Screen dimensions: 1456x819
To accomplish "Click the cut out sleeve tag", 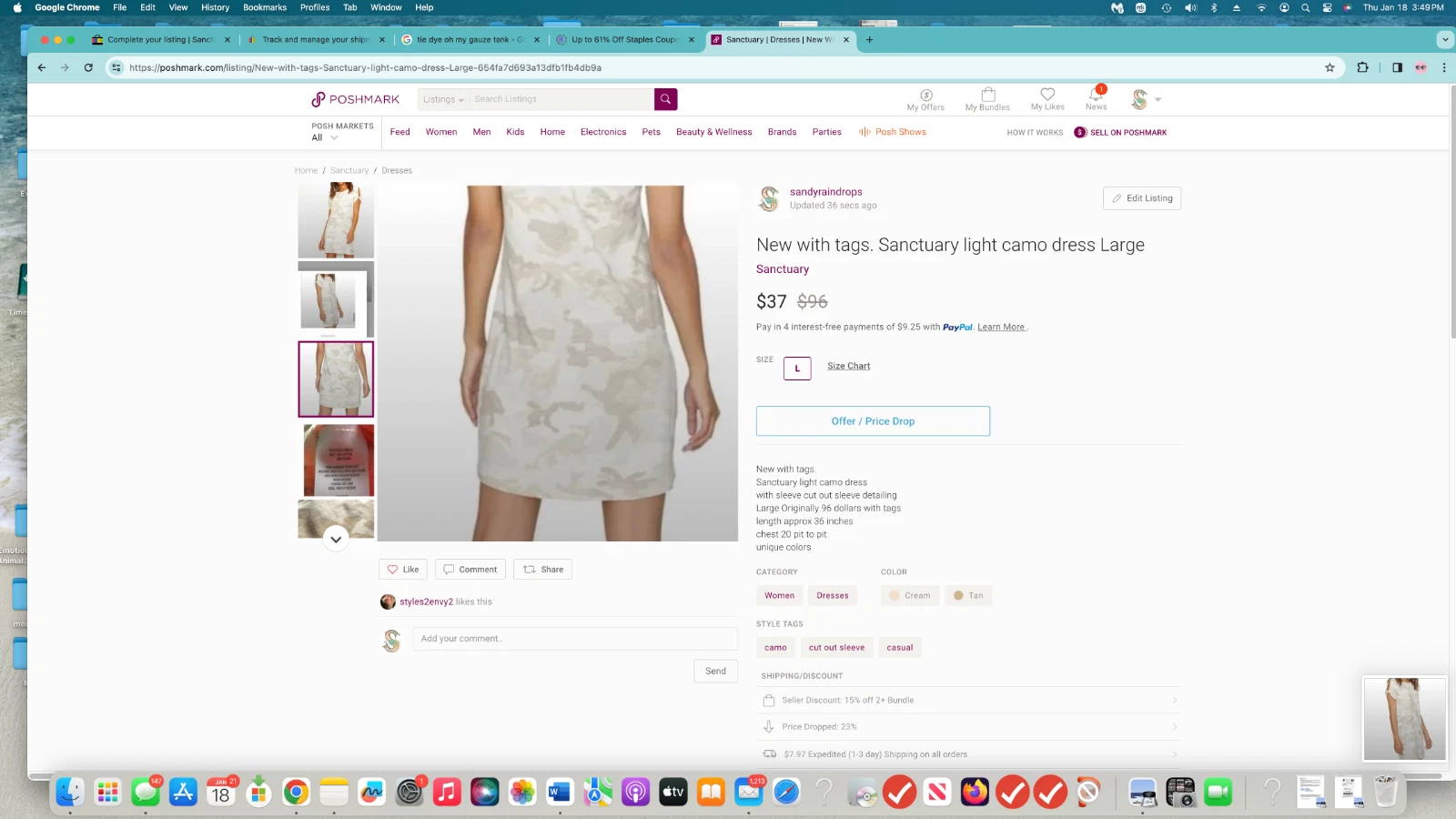I will click(x=836, y=648).
